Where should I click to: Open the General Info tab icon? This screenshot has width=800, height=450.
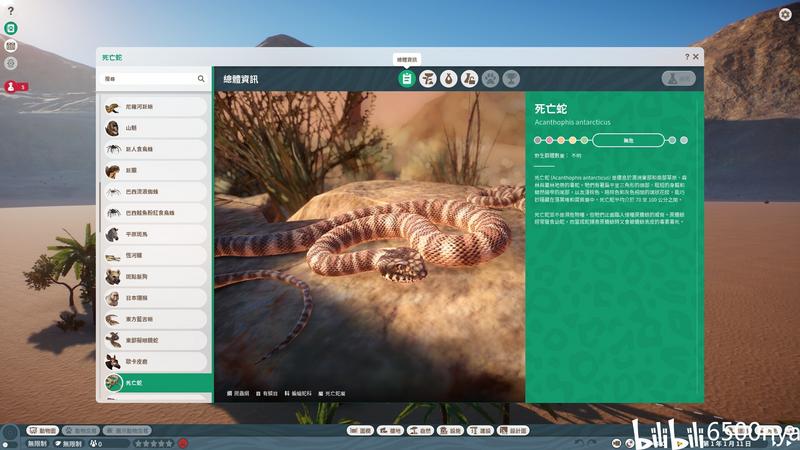(x=407, y=79)
